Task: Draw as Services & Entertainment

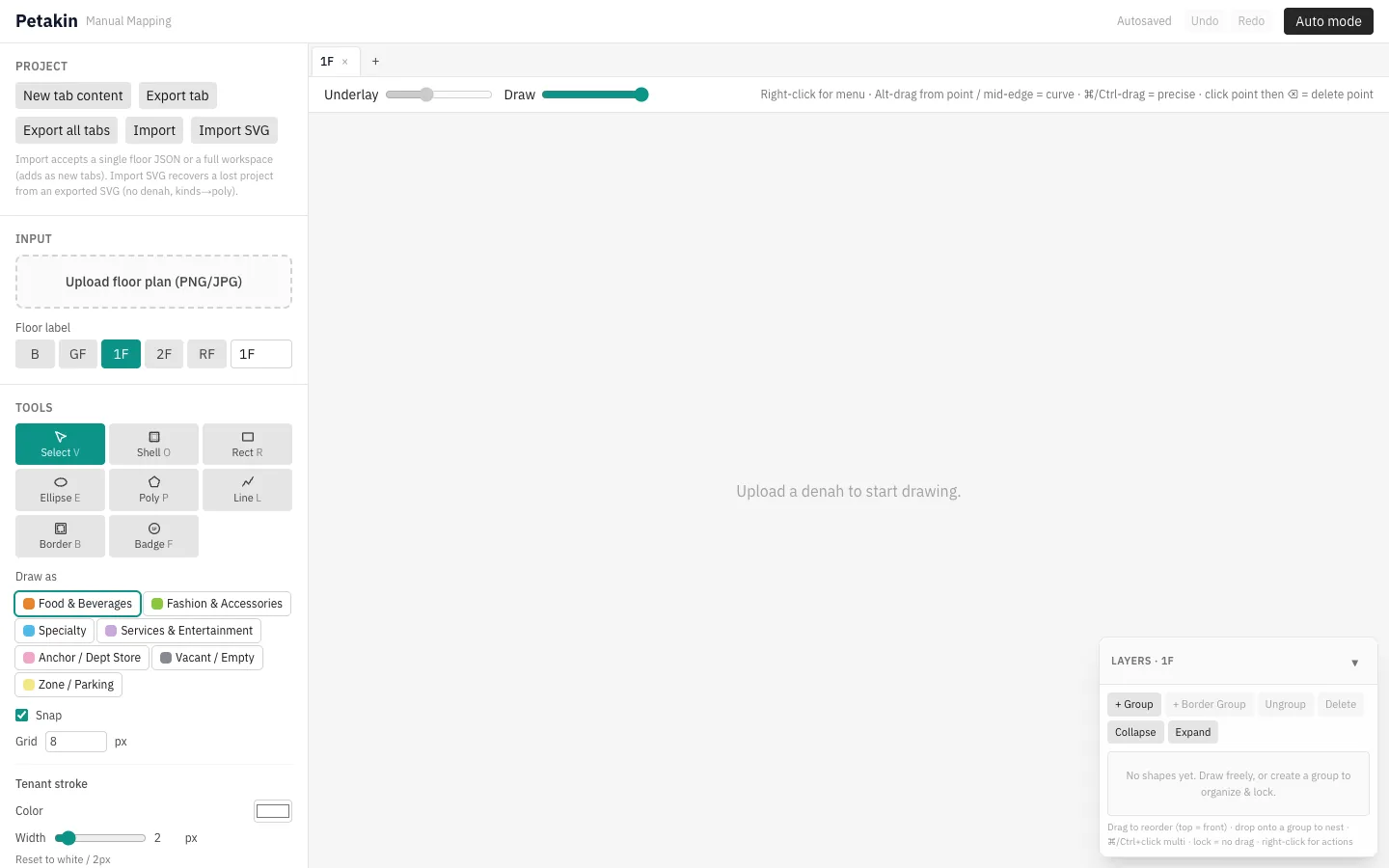Action: 179,631
